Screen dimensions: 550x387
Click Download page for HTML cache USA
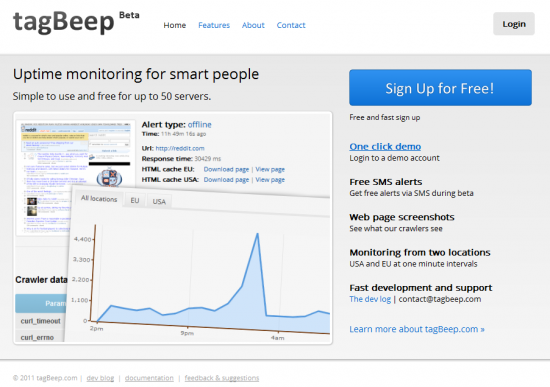coord(226,180)
